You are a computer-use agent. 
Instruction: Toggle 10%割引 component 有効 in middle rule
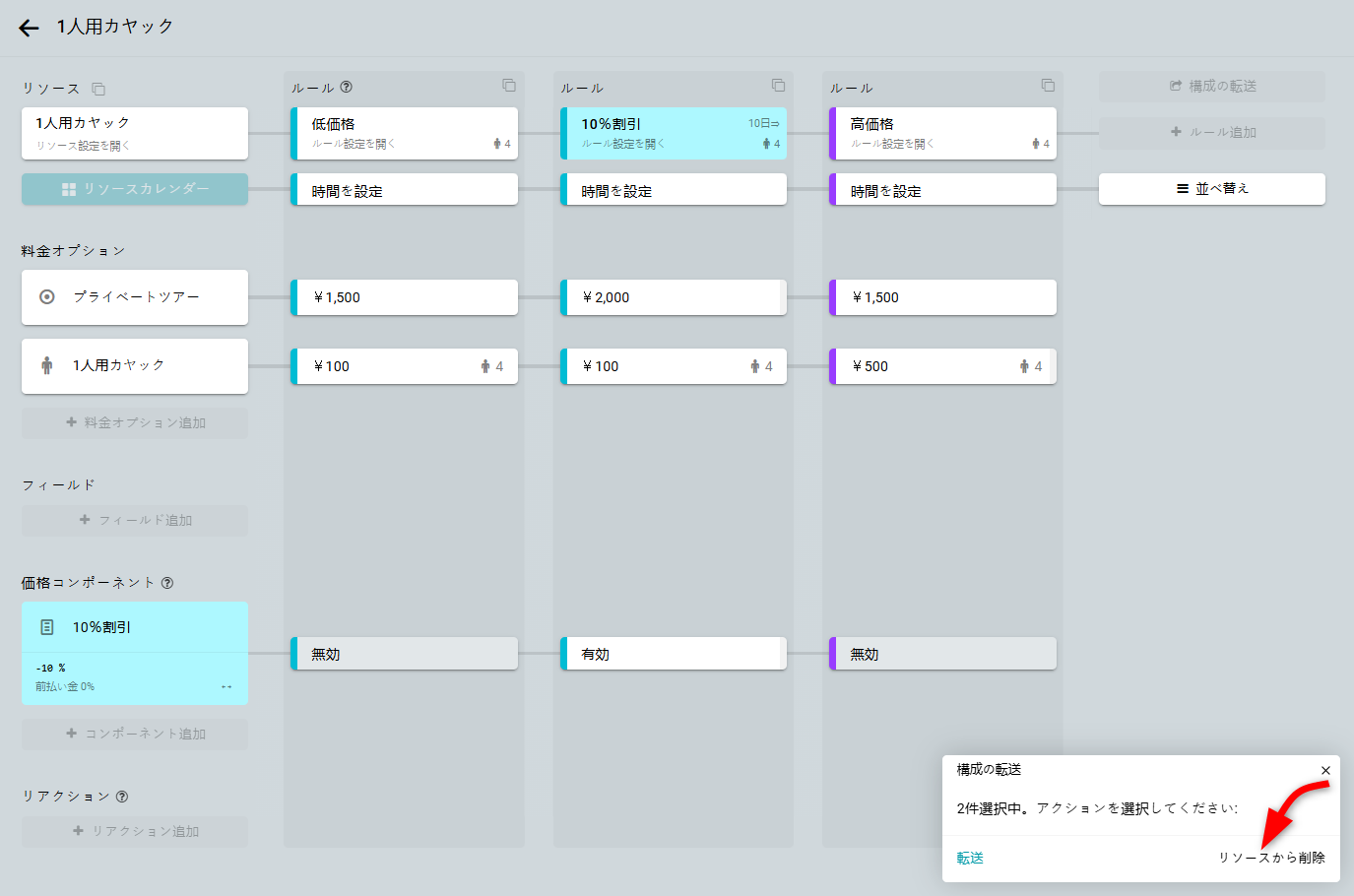[x=674, y=654]
